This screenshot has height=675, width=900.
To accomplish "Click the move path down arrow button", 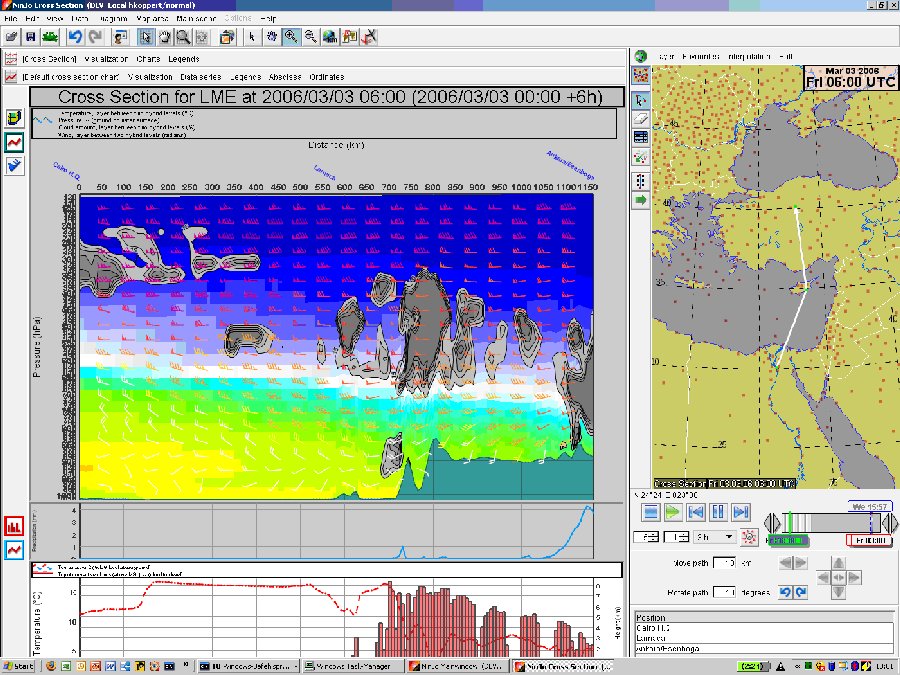I will (839, 592).
